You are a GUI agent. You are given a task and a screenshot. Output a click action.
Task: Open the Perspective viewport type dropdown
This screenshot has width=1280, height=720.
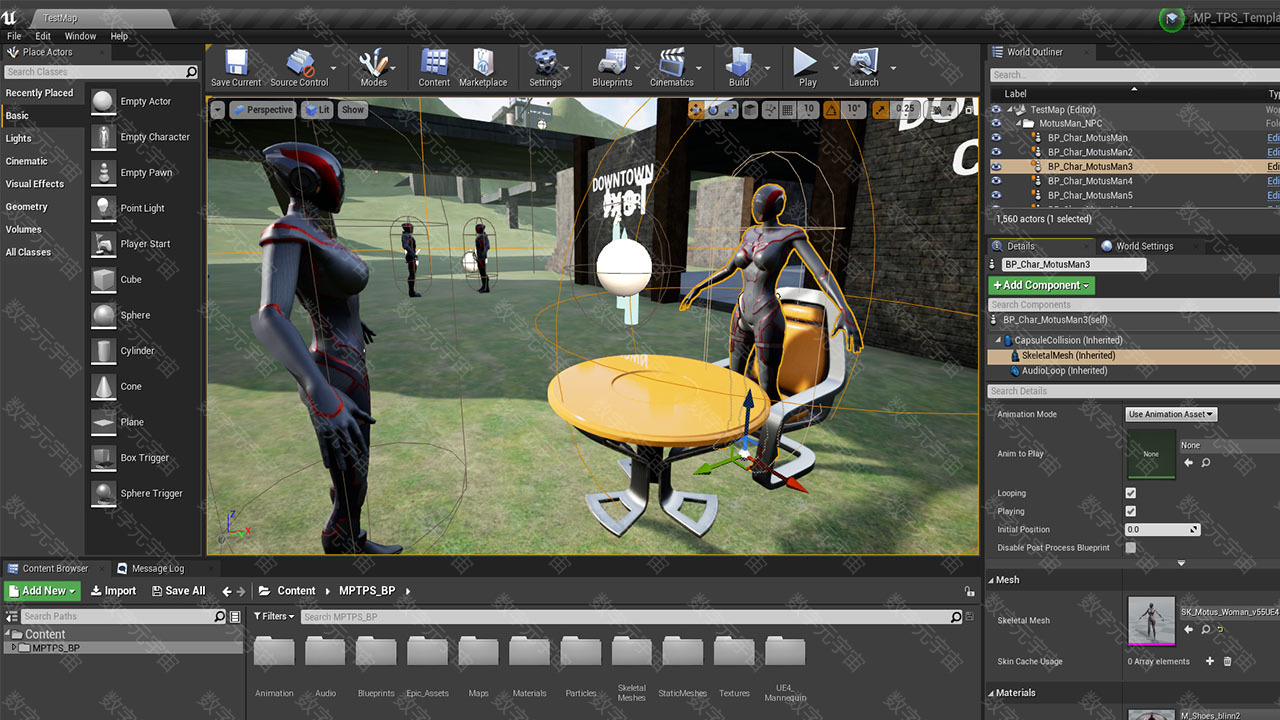click(x=263, y=110)
